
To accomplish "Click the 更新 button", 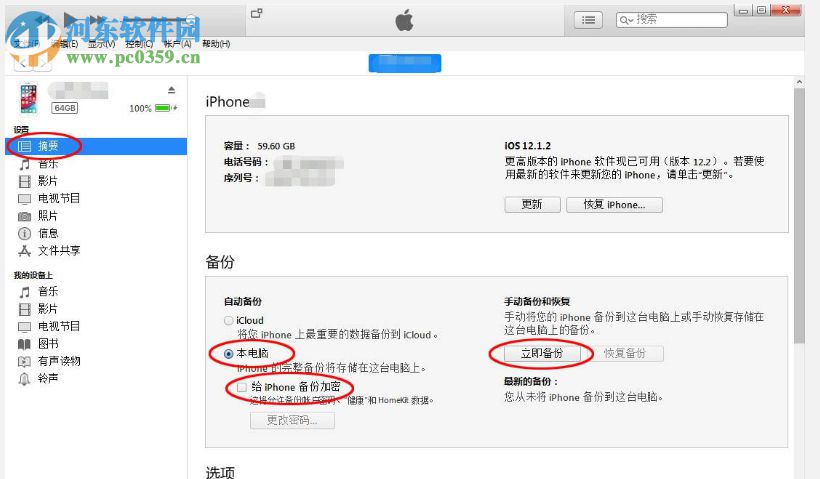I will pos(532,204).
